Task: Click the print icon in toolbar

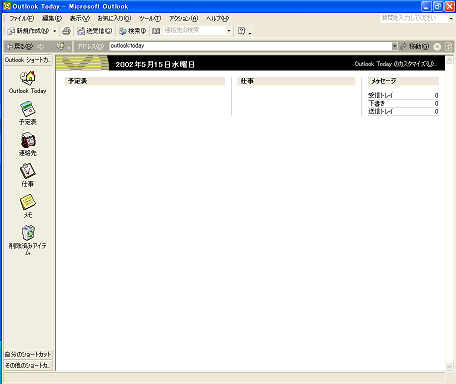Action: click(66, 31)
